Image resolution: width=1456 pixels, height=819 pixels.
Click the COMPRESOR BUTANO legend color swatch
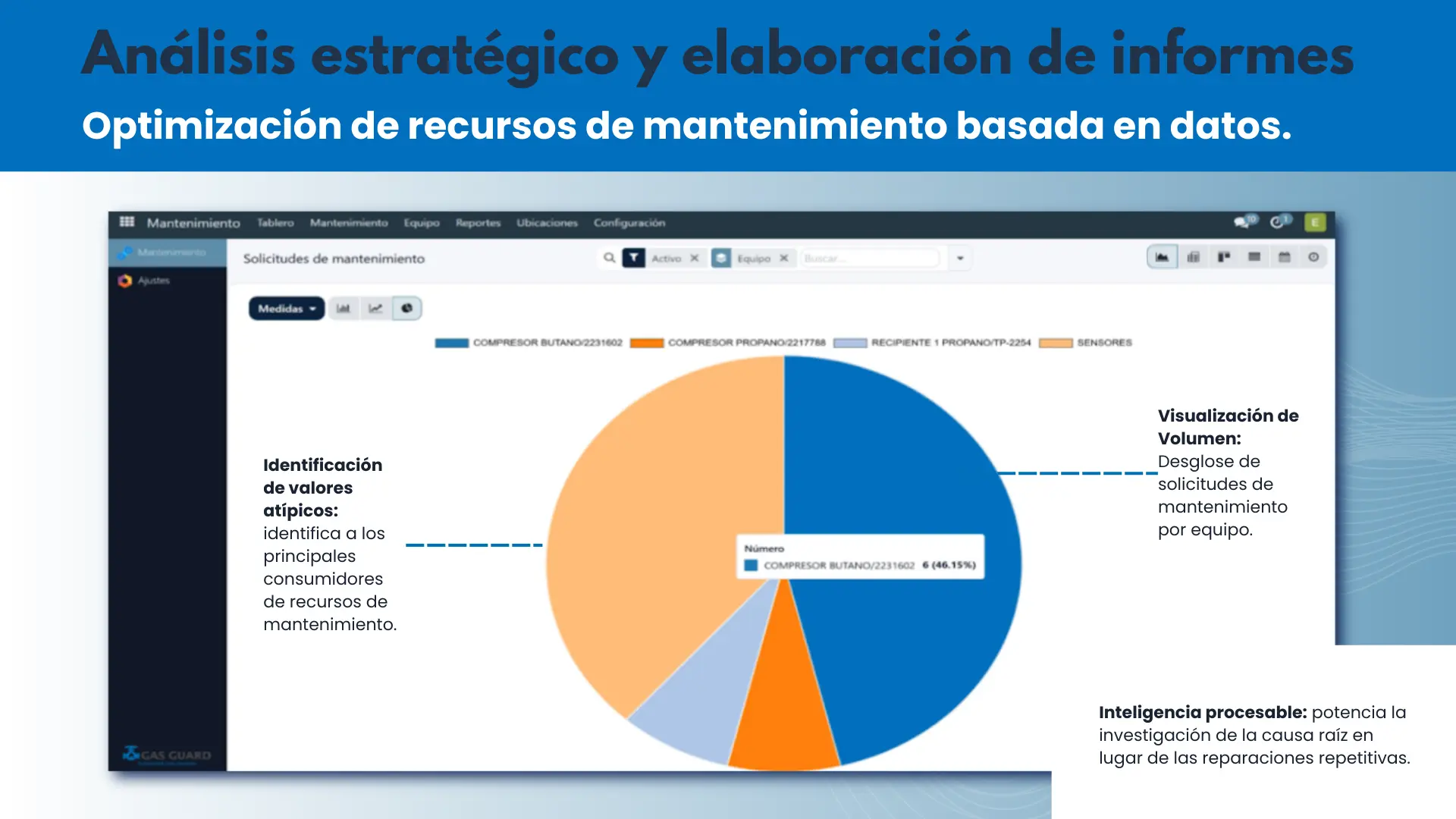(x=451, y=343)
